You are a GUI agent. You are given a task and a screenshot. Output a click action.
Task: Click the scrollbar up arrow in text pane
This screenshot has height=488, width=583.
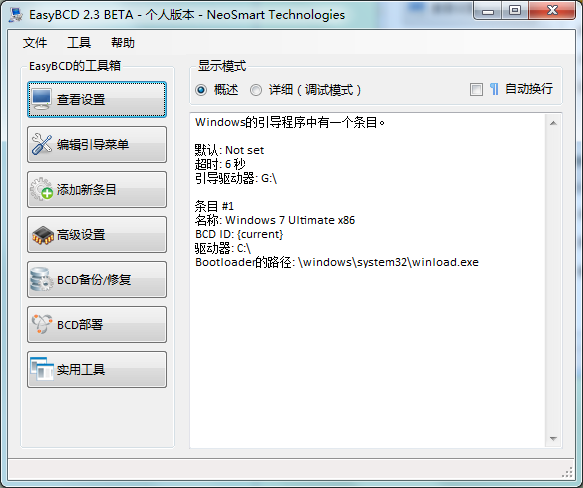pos(553,123)
